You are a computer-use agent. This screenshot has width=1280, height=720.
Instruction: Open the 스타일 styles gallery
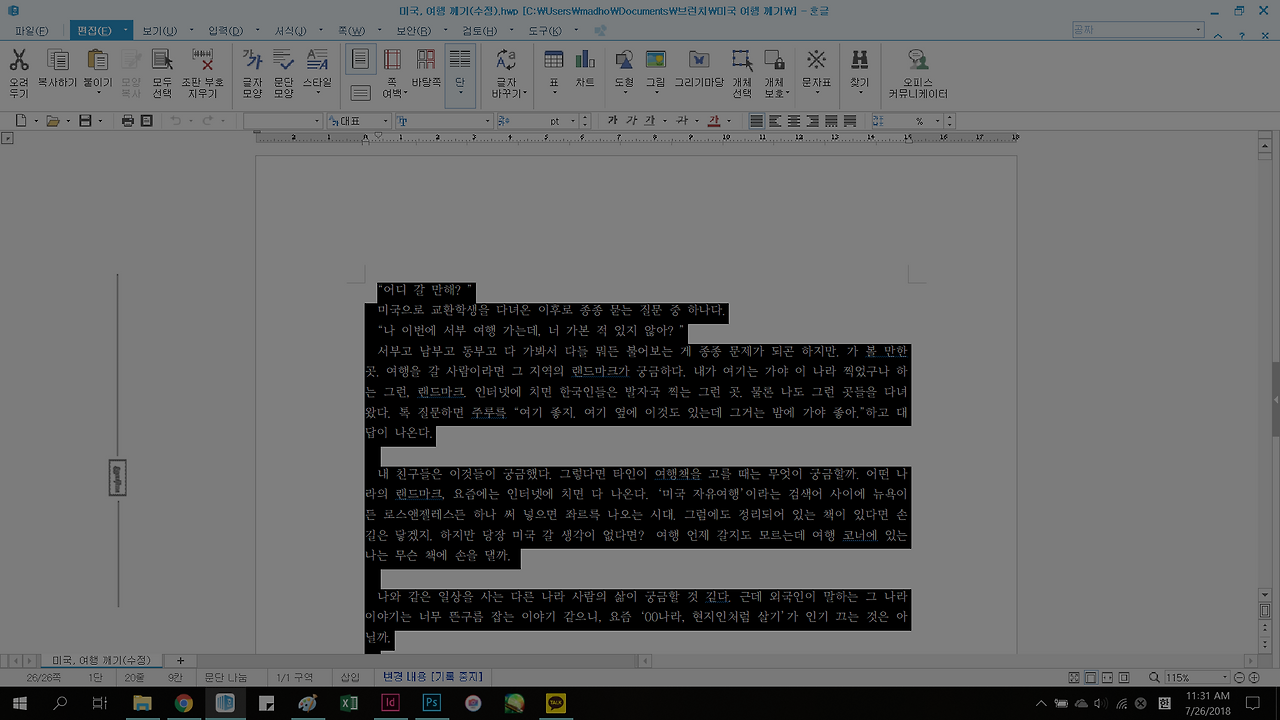[317, 60]
